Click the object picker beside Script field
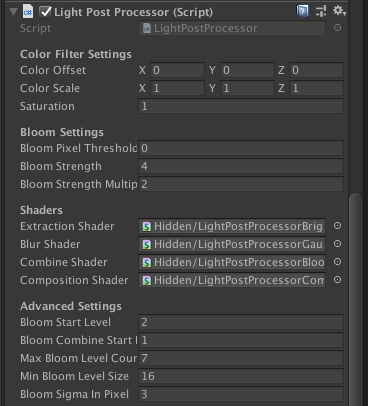 coord(337,28)
